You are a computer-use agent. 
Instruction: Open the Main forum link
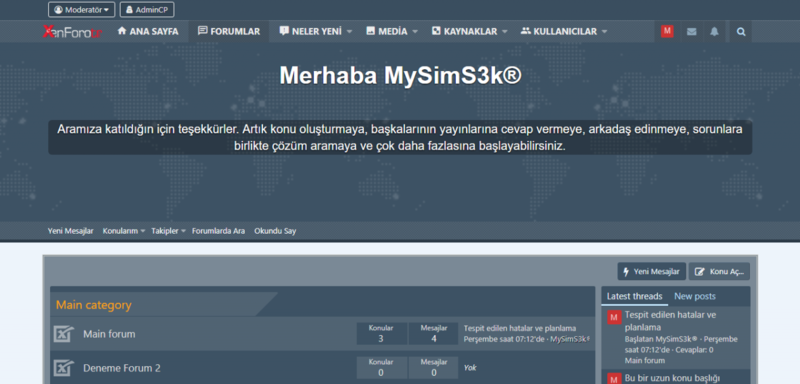point(109,335)
